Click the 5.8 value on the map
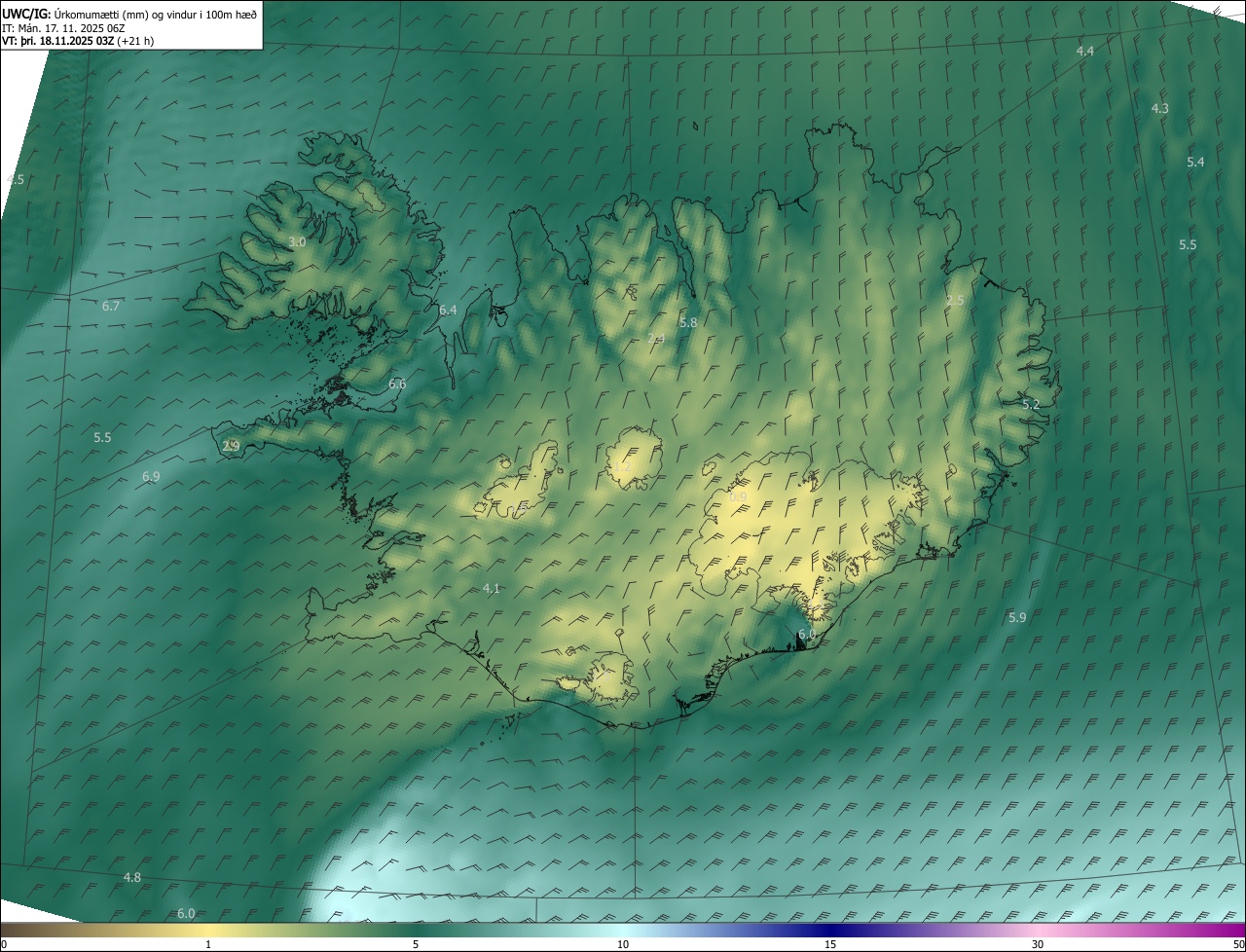1246x952 pixels. (x=688, y=321)
